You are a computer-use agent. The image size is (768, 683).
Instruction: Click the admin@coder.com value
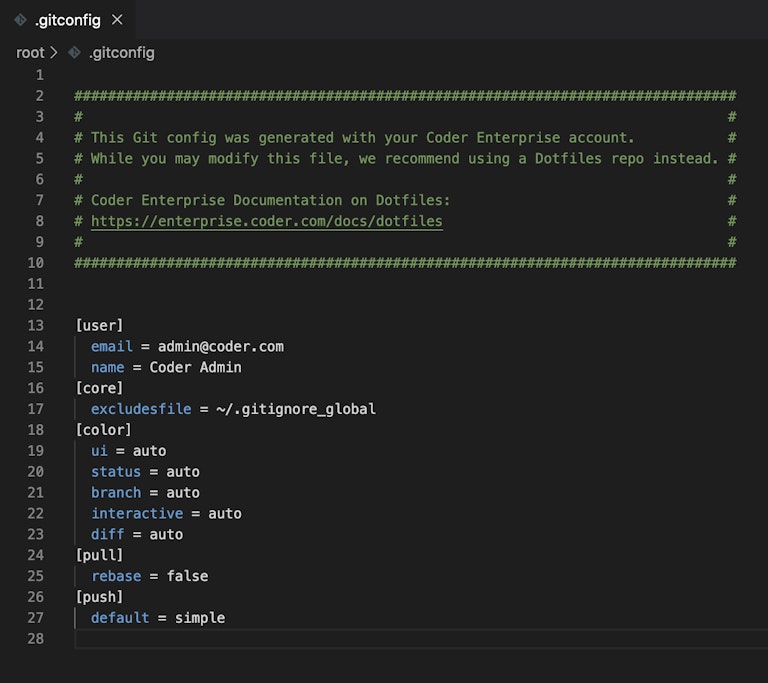pyautogui.click(x=220, y=346)
